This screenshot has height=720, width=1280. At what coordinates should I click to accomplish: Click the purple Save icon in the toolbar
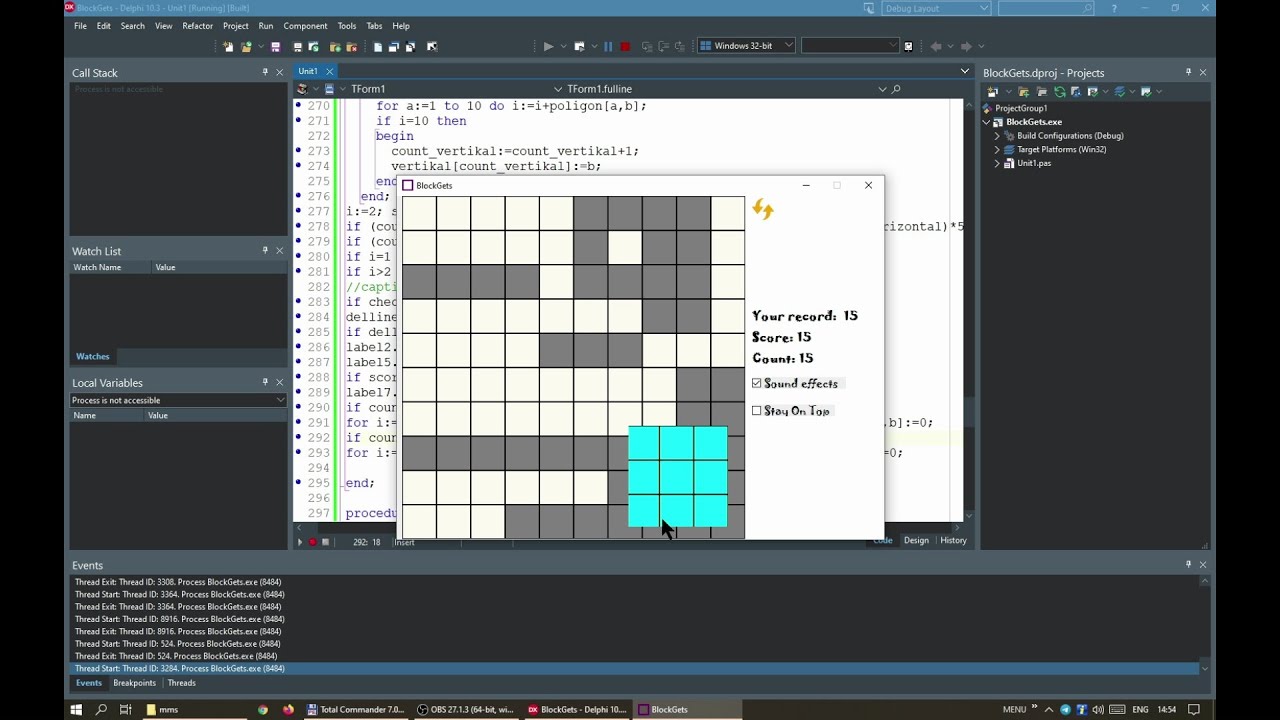coord(276,46)
